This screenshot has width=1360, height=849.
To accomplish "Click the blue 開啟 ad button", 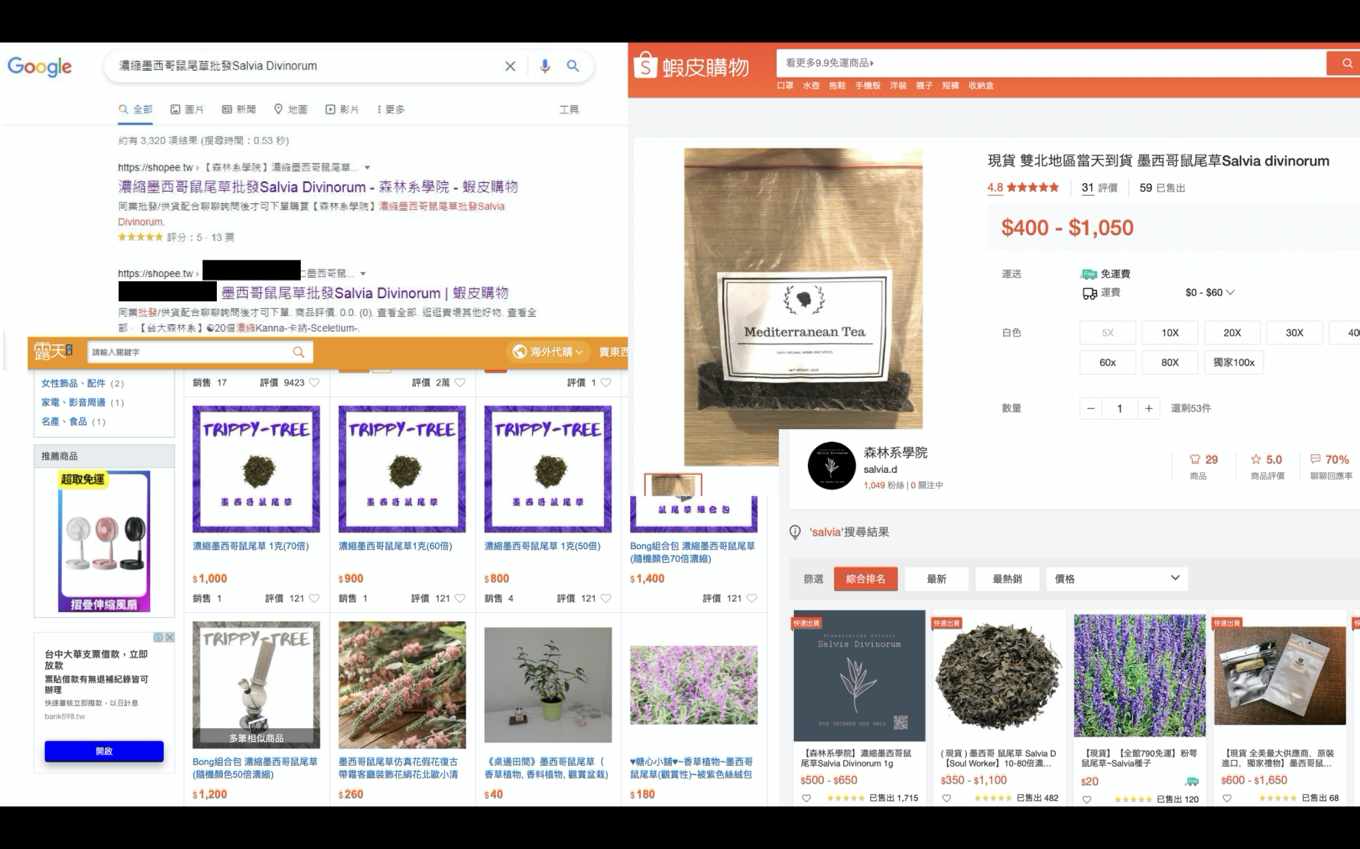I will click(x=104, y=751).
